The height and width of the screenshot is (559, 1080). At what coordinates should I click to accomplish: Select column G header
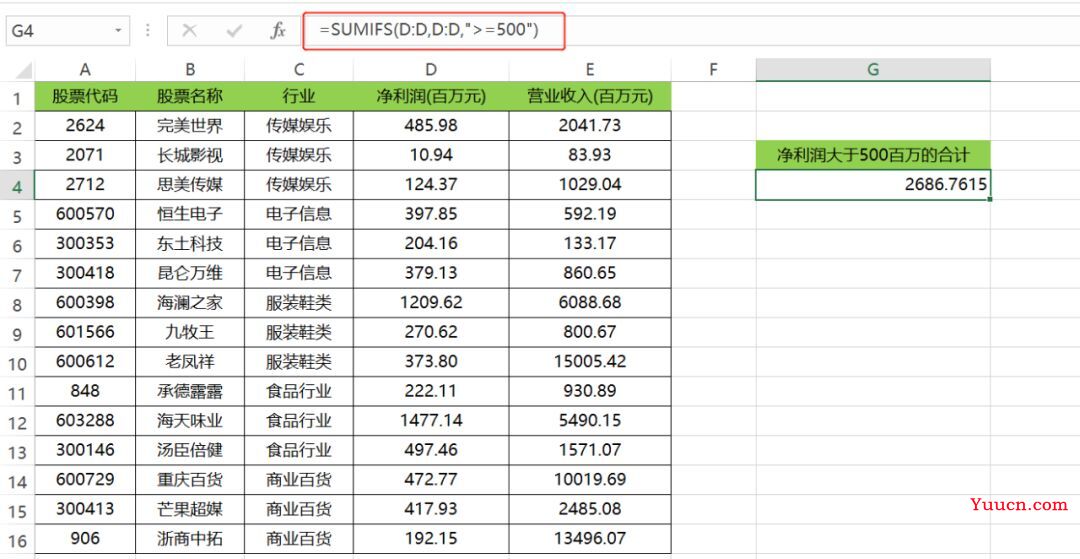click(x=873, y=70)
